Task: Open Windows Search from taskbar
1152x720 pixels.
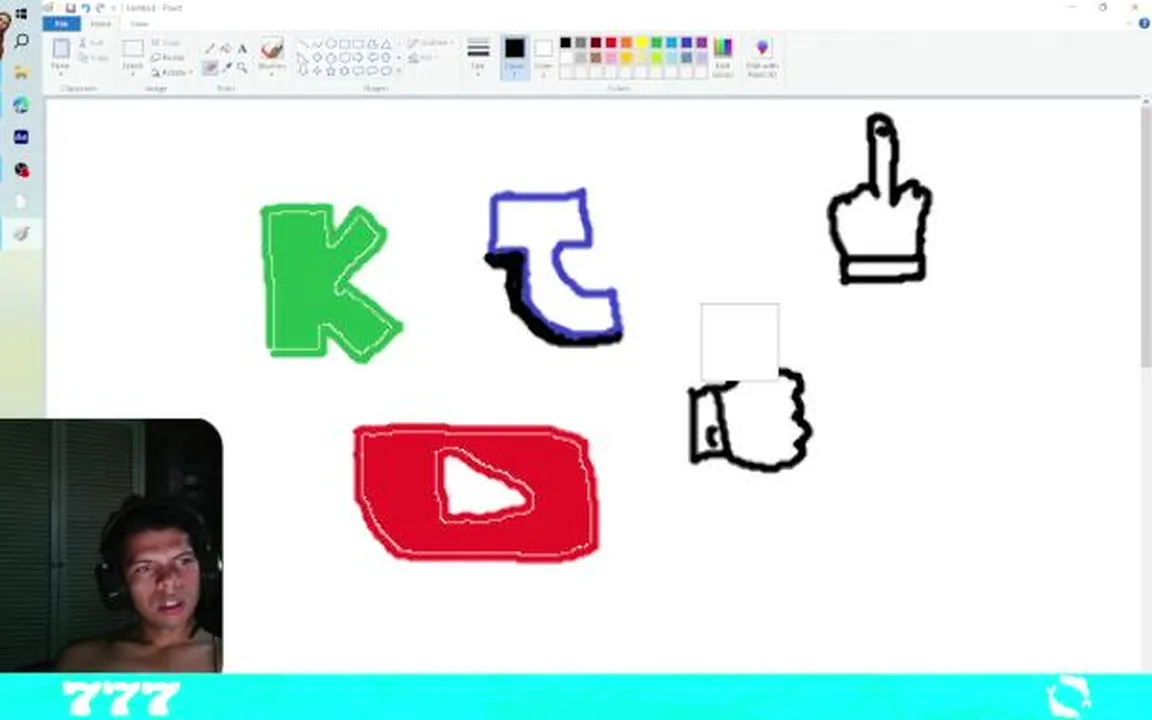Action: 21,40
